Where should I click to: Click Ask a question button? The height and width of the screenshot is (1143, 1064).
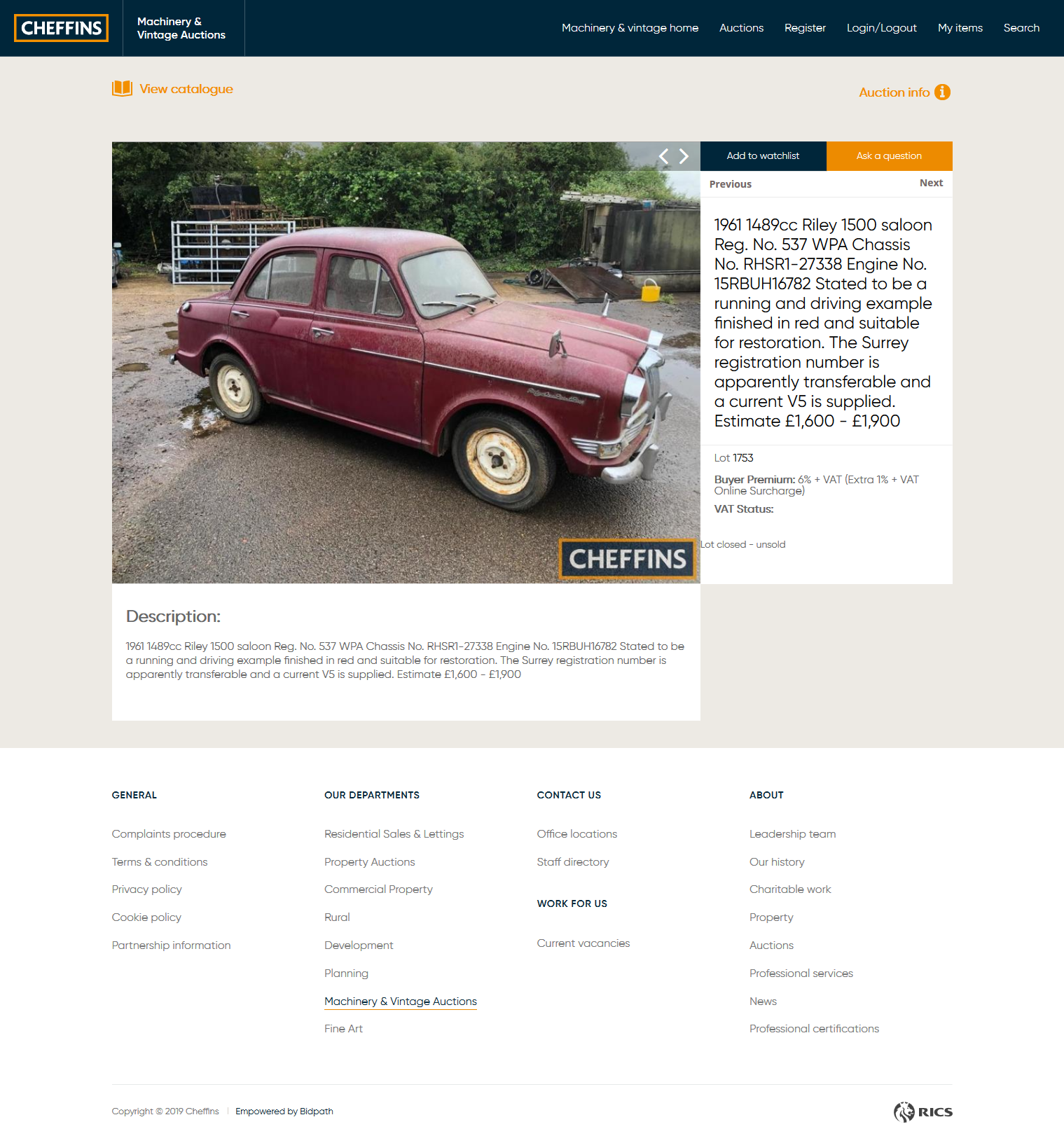(x=889, y=155)
